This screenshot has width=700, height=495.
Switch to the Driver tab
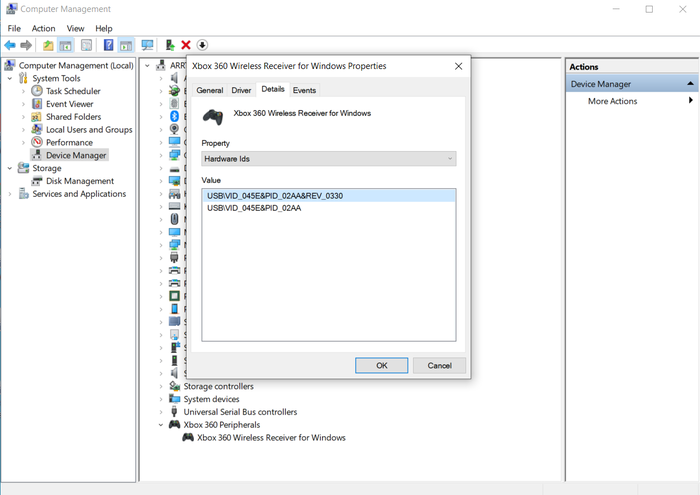[241, 90]
